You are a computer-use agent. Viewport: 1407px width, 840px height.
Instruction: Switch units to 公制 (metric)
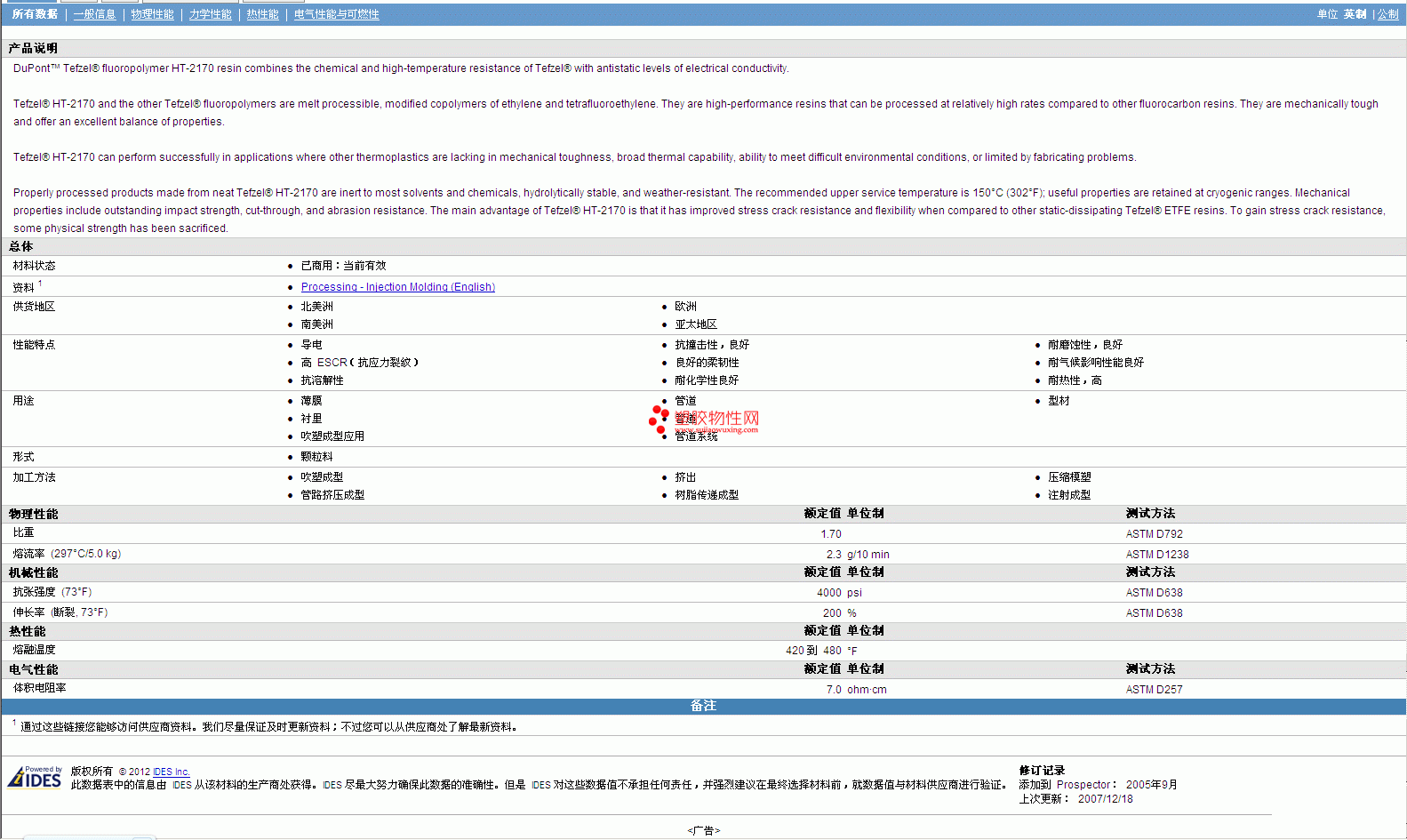1387,14
